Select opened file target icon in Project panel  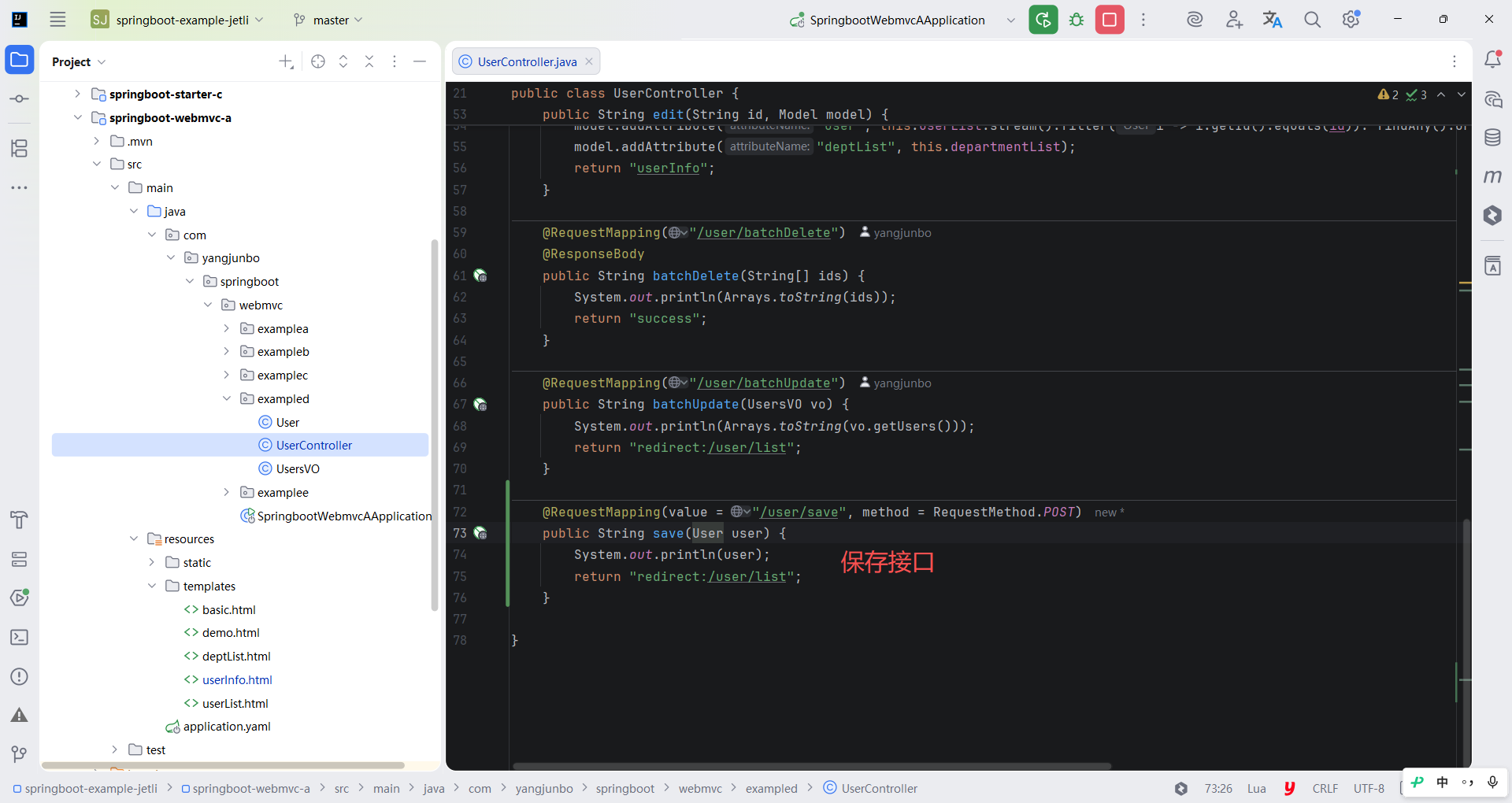tap(318, 61)
